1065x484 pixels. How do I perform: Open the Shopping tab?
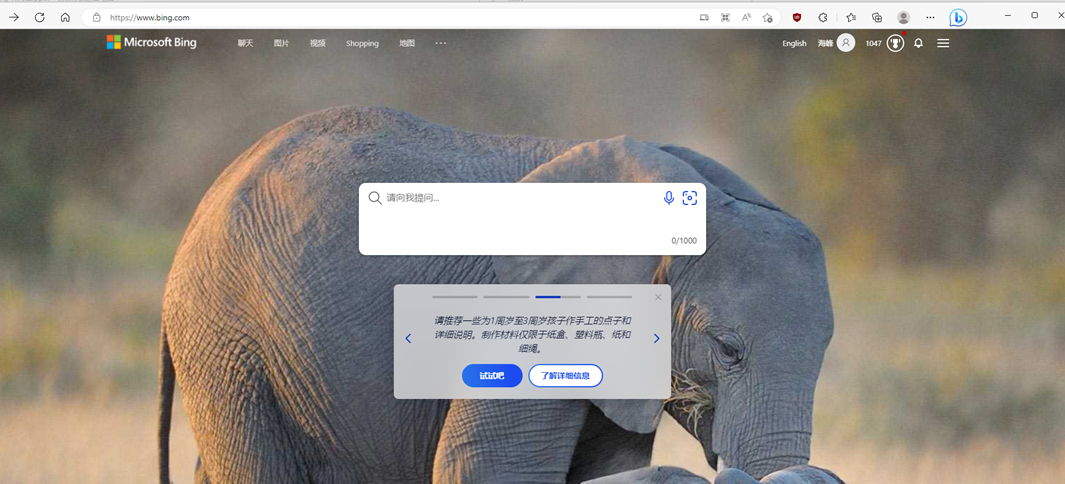click(x=362, y=43)
